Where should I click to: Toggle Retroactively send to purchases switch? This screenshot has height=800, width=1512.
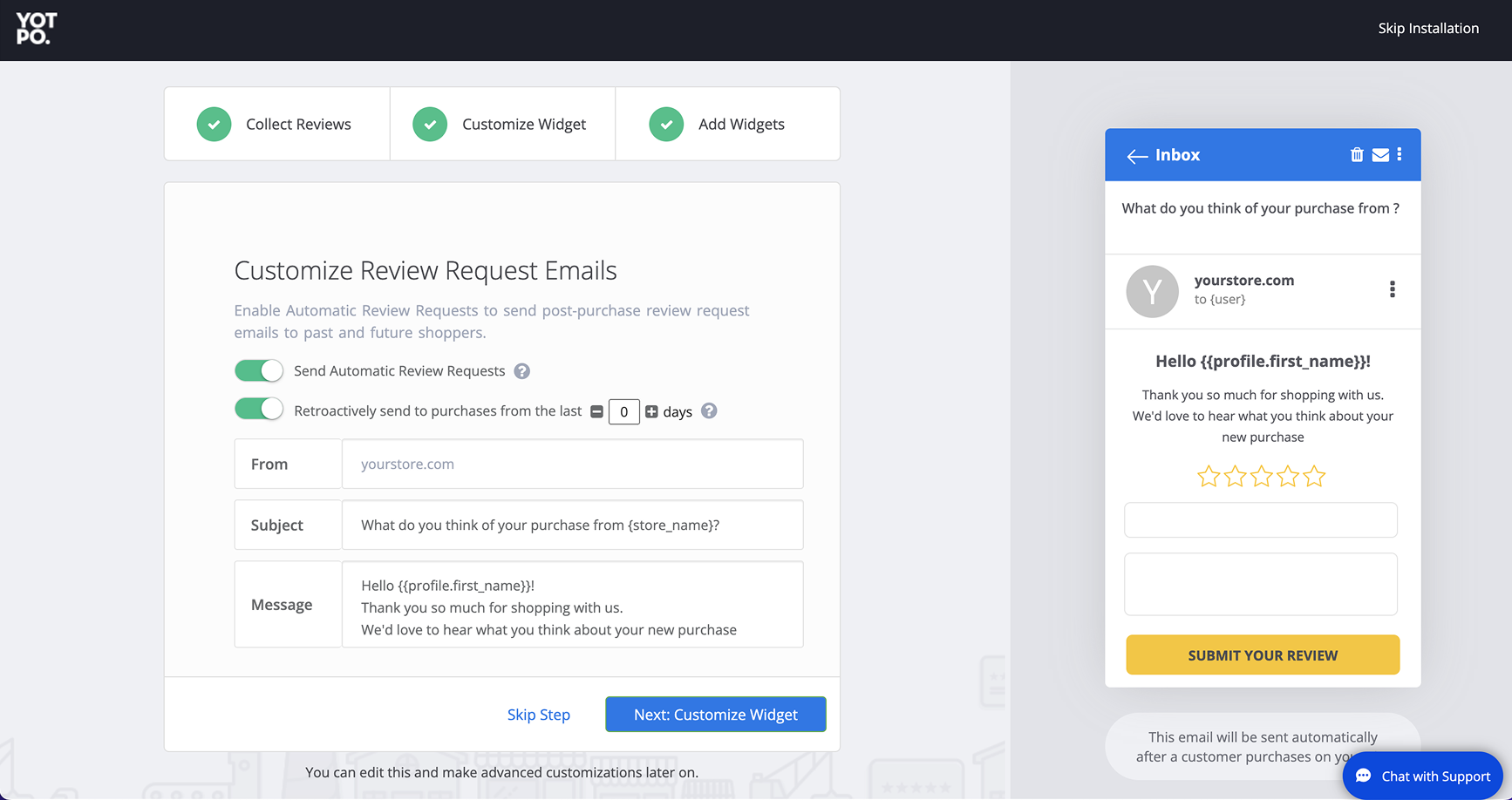pyautogui.click(x=259, y=409)
